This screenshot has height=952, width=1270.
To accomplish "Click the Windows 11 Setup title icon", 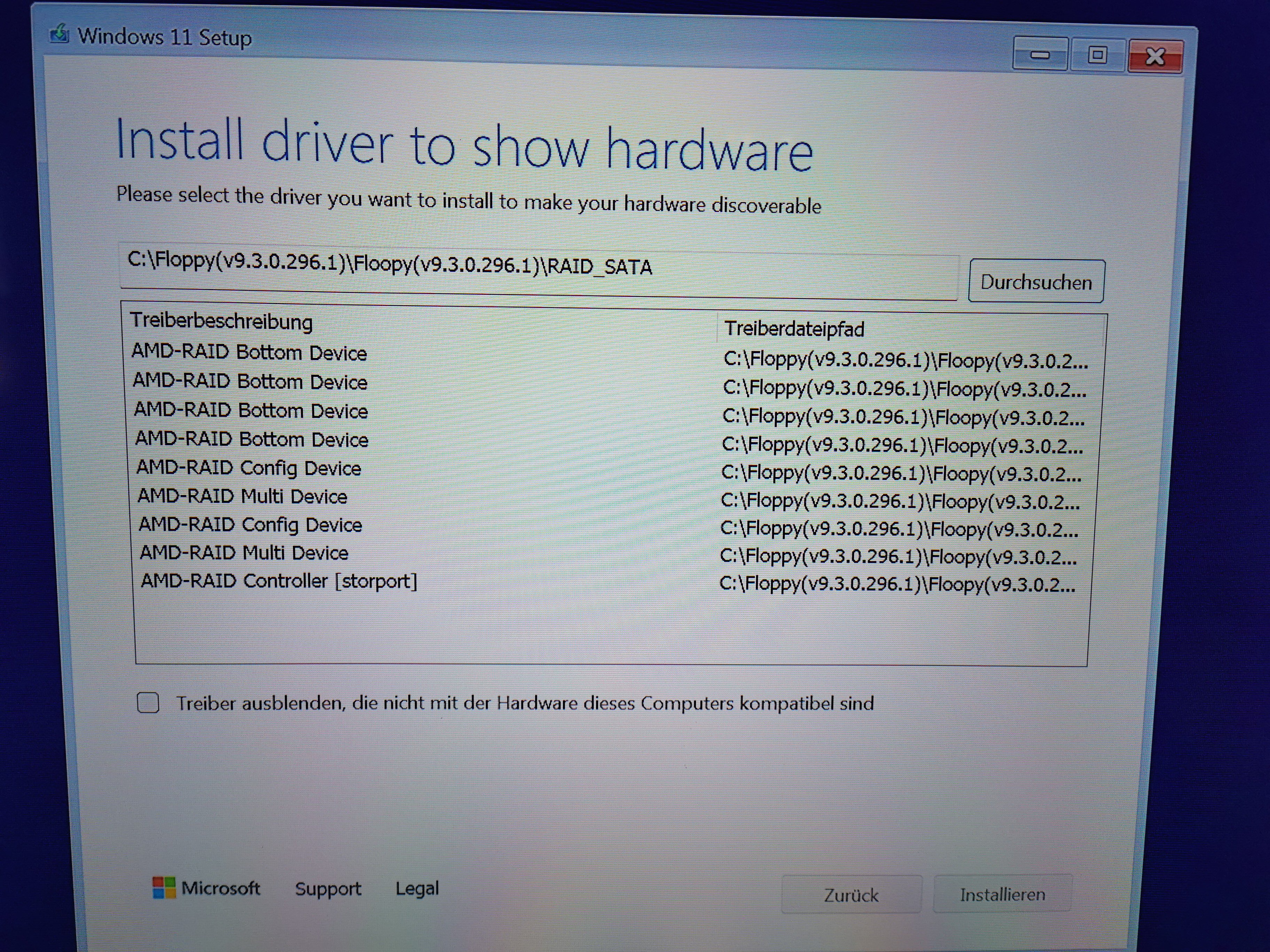I will coord(59,34).
